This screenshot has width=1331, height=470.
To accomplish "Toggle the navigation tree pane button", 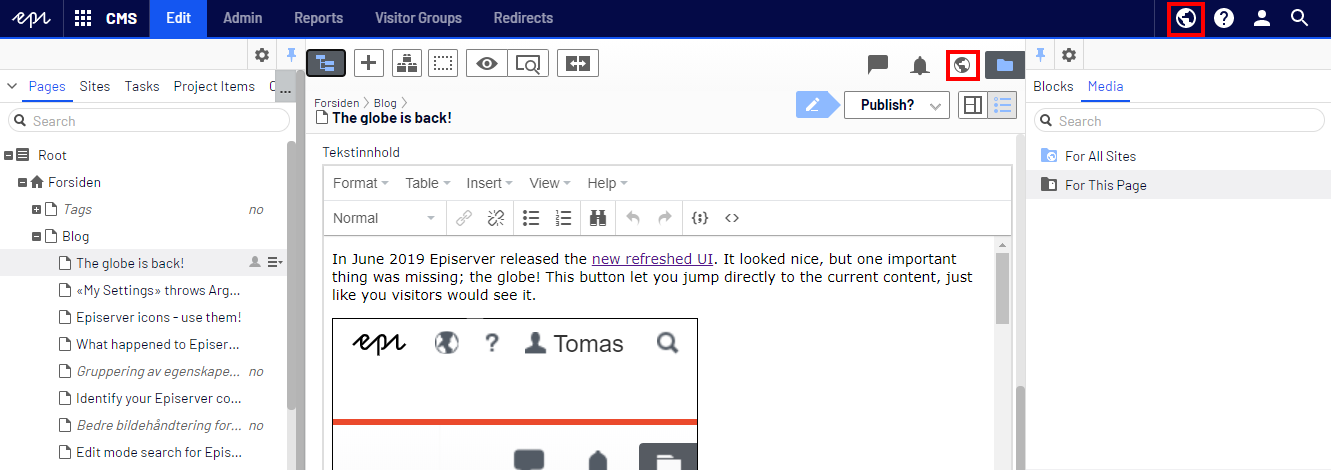I will (326, 63).
